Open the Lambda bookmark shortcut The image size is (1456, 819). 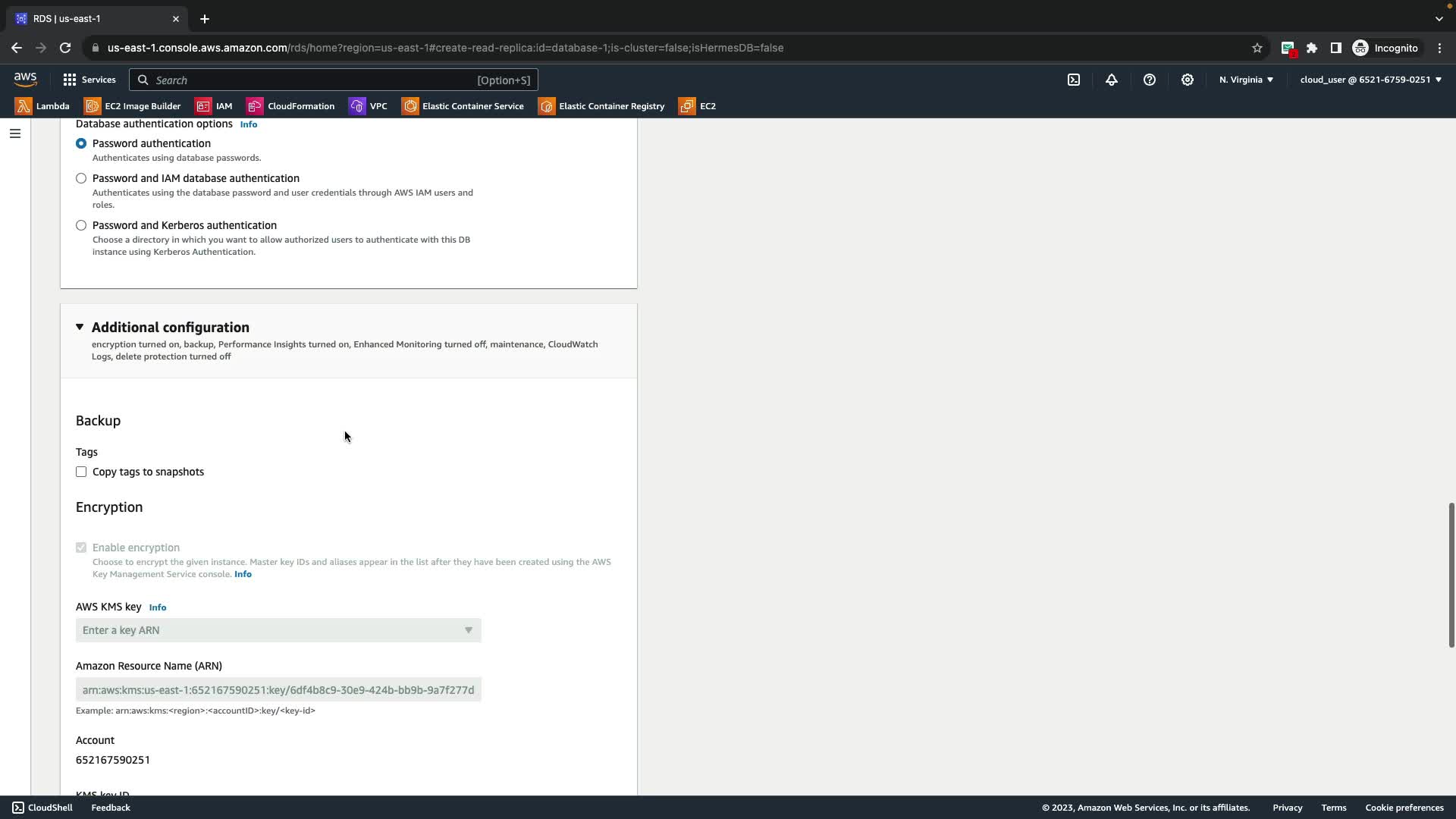tap(42, 106)
